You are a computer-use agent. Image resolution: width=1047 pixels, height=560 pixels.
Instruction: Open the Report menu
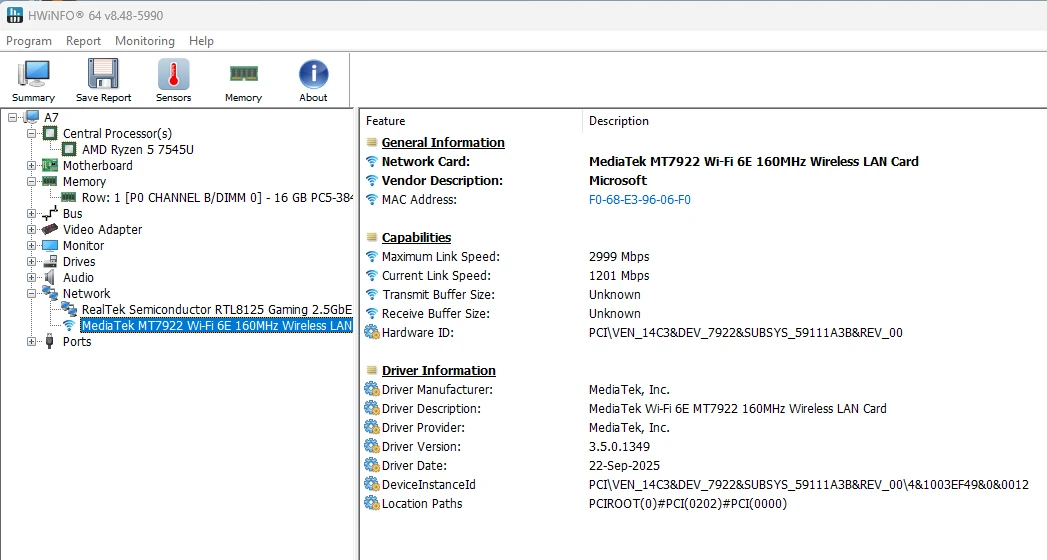[83, 41]
